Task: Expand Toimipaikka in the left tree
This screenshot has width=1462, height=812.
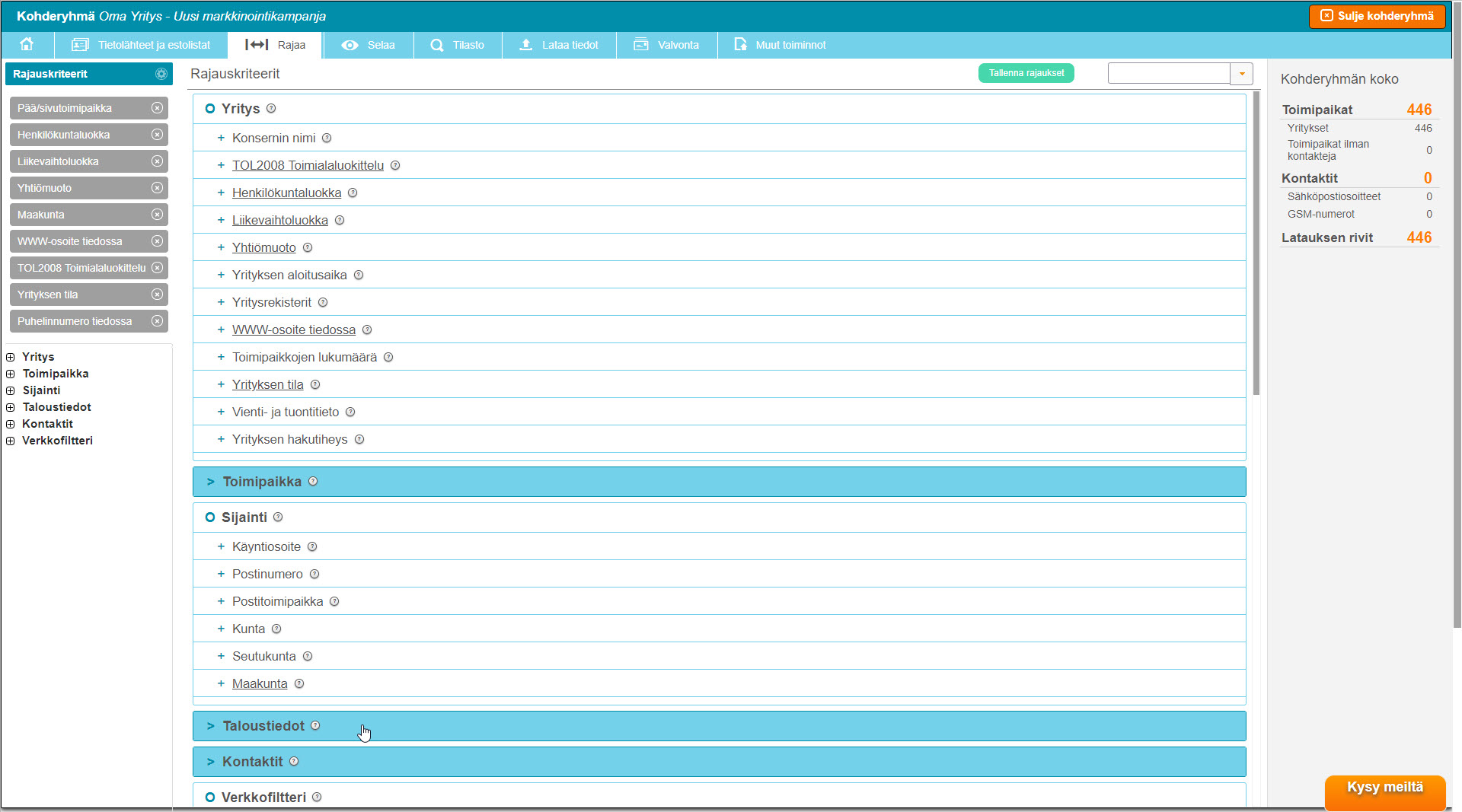Action: pyautogui.click(x=11, y=374)
